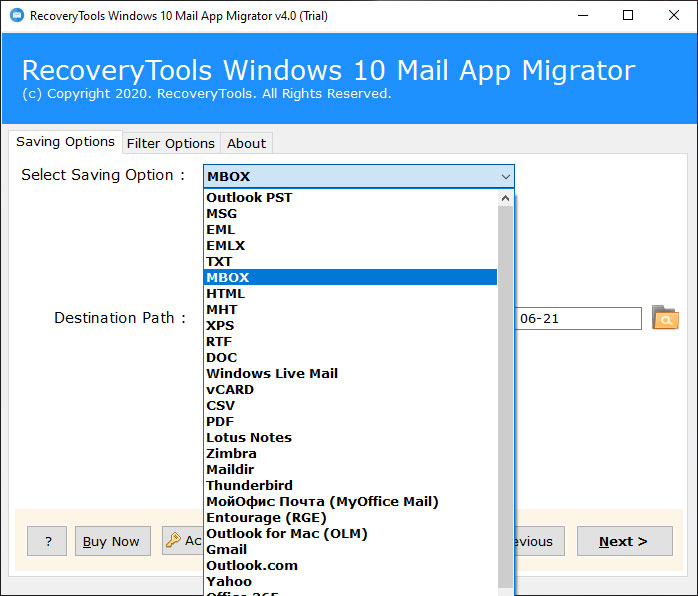Choose MSG saving format
Viewport: 698px width, 596px height.
(x=350, y=213)
